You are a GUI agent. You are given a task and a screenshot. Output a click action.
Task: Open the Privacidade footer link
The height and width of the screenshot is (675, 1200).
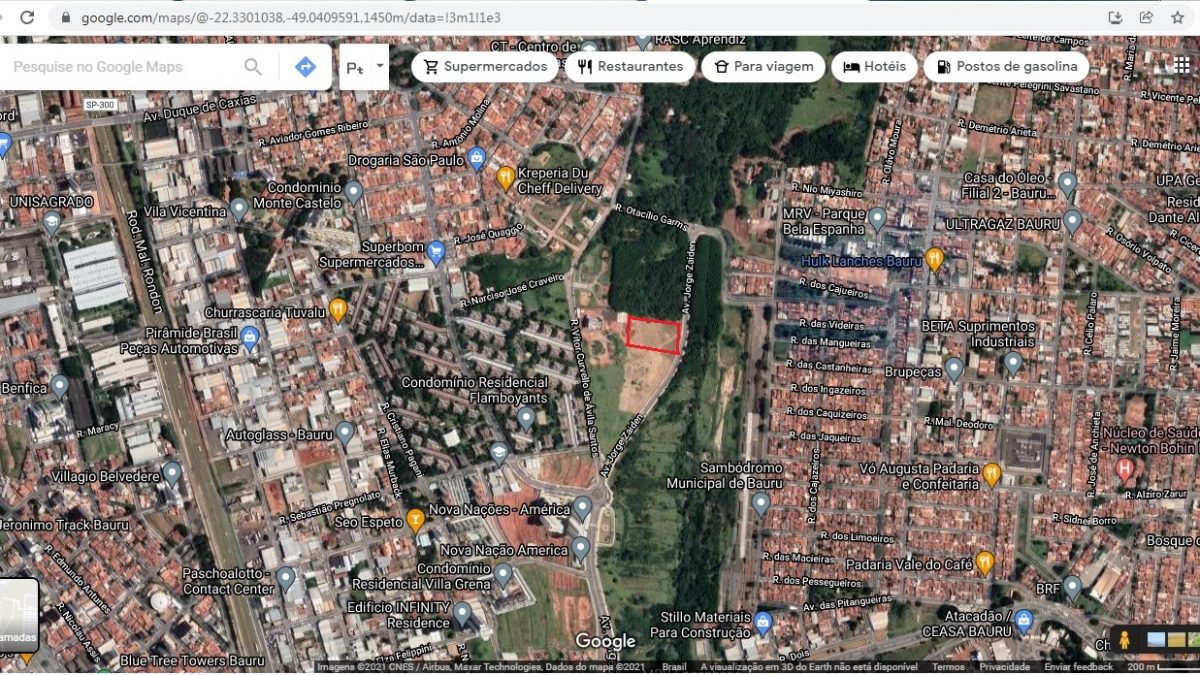(1005, 667)
